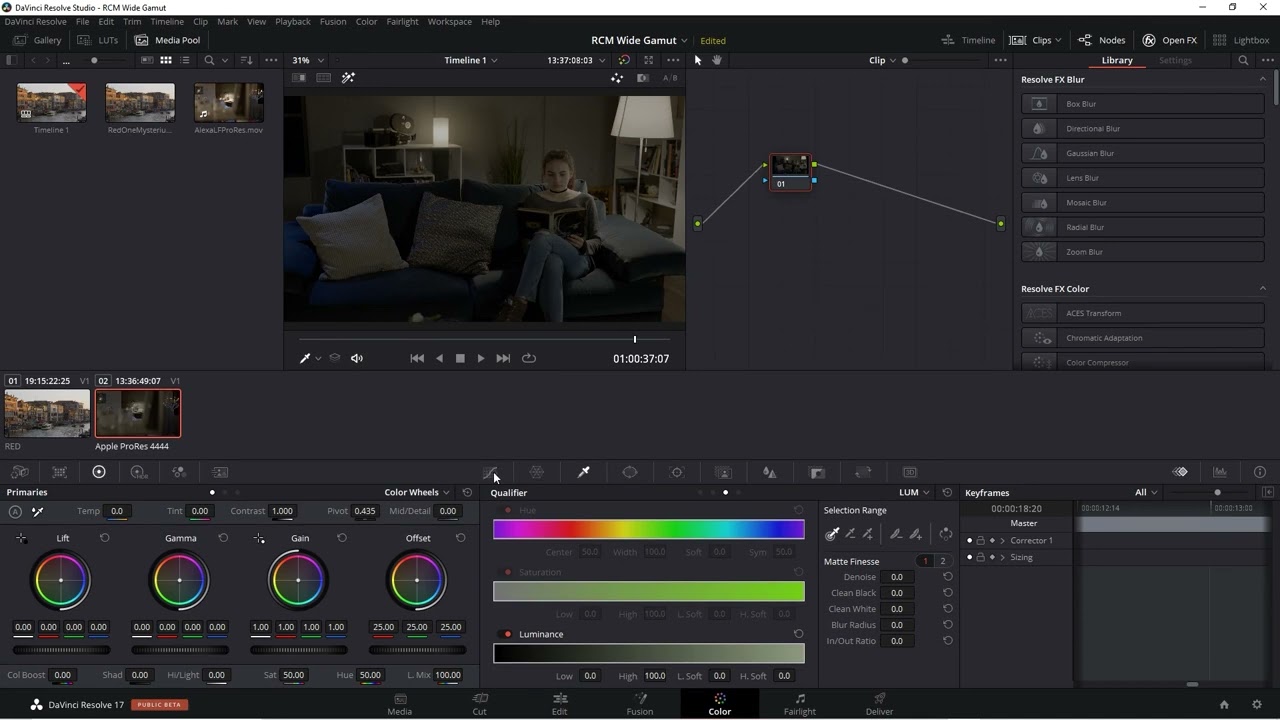Image resolution: width=1280 pixels, height=720 pixels.
Task: Select the Gaussian Blur effect
Action: click(1143, 153)
